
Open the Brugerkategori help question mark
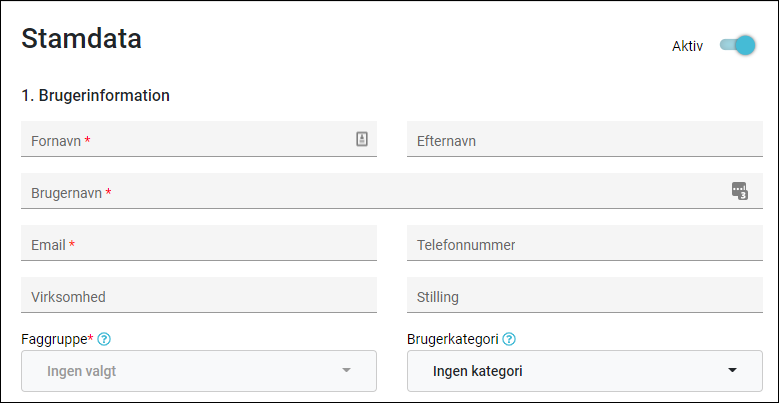click(x=509, y=339)
